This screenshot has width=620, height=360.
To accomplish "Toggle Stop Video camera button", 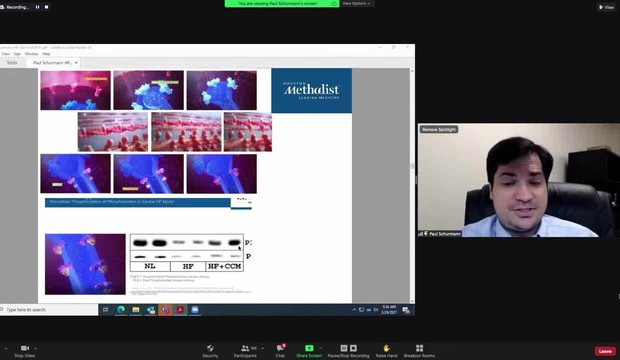I will (25, 348).
